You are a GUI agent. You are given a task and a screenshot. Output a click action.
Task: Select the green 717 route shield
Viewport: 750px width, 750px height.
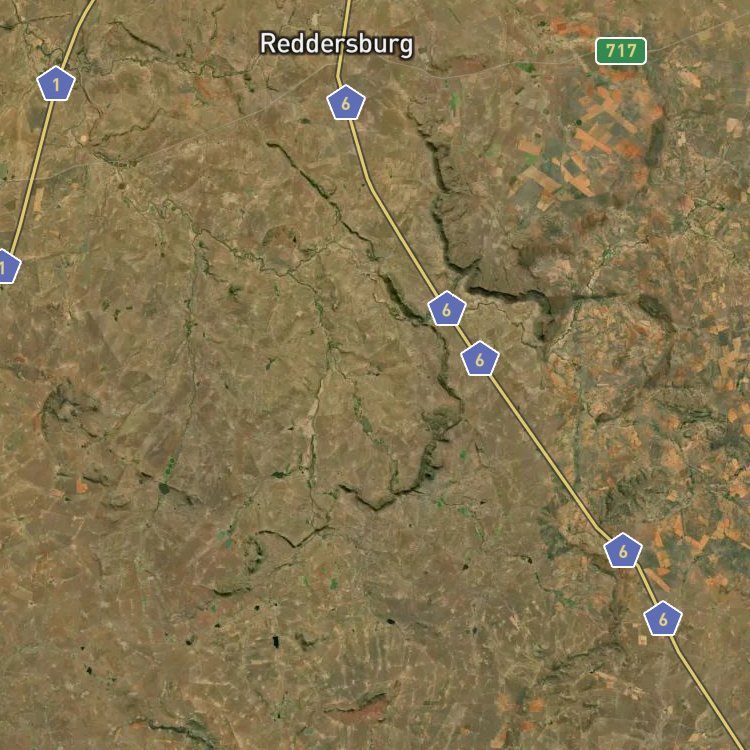(620, 51)
